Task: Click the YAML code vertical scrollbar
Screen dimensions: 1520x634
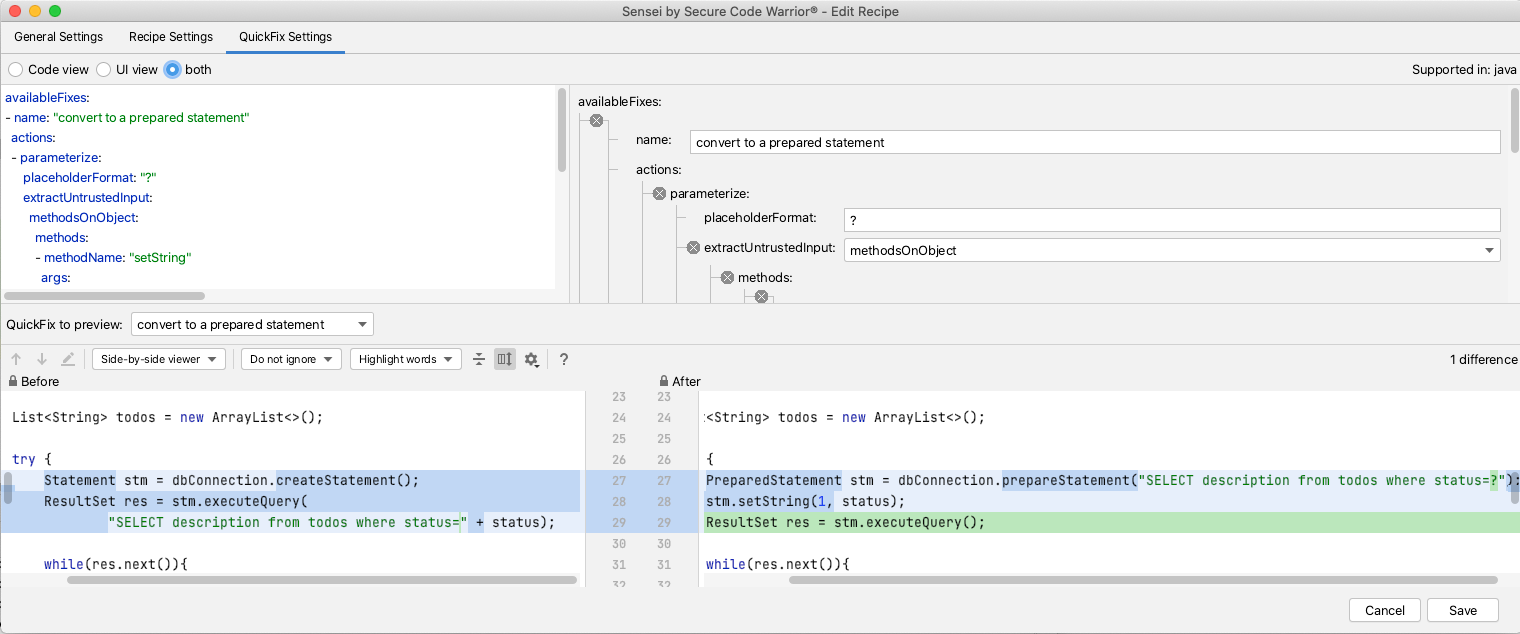Action: [x=562, y=130]
